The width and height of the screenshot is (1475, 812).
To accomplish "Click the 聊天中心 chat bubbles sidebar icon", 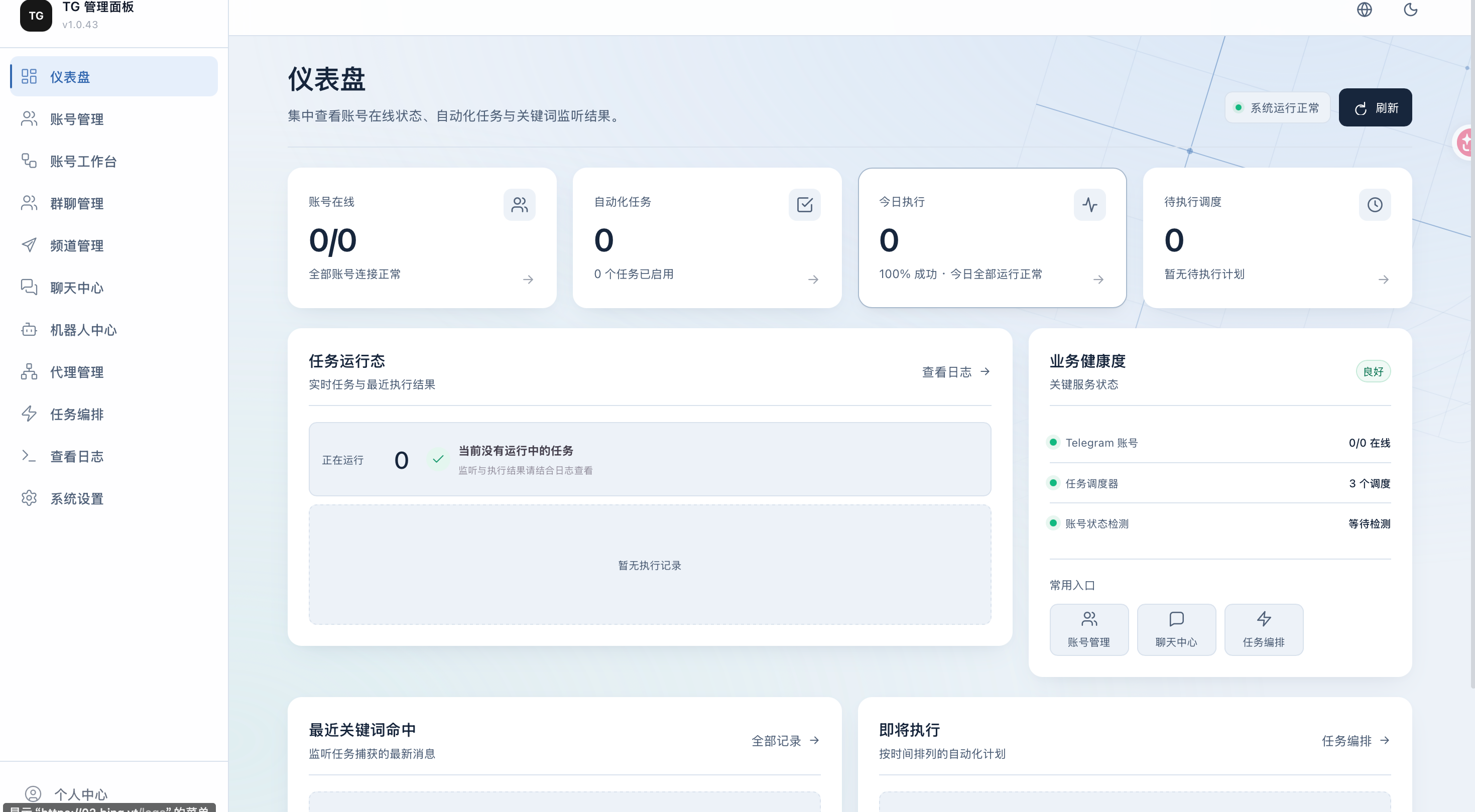I will [x=29, y=287].
